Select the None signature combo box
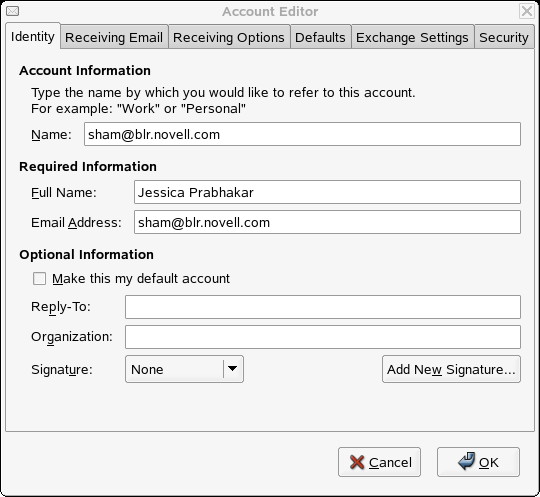The width and height of the screenshot is (540, 497). click(x=184, y=369)
